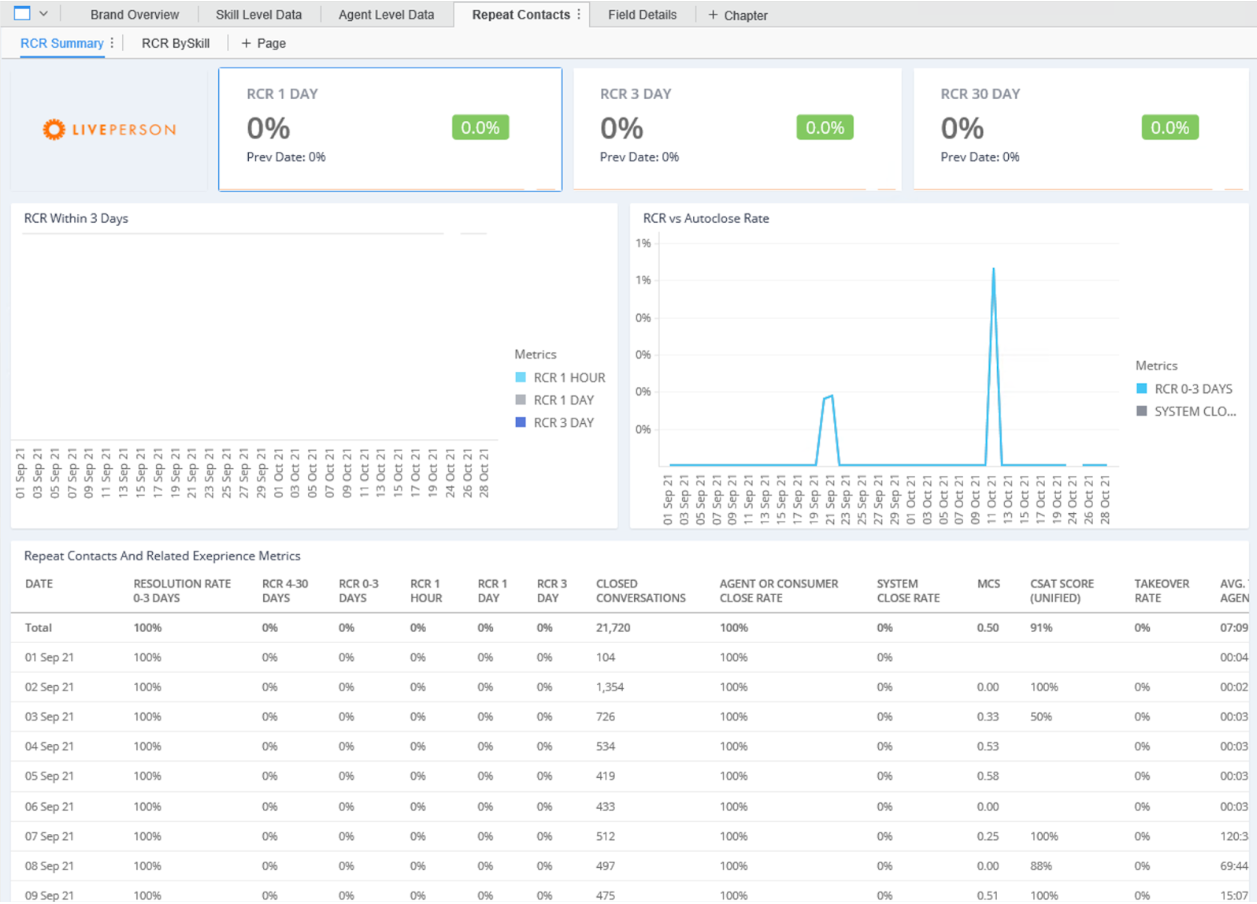This screenshot has height=904, width=1257.
Task: Click the RCR vs Autoclose Rate chart title
Action: point(706,218)
